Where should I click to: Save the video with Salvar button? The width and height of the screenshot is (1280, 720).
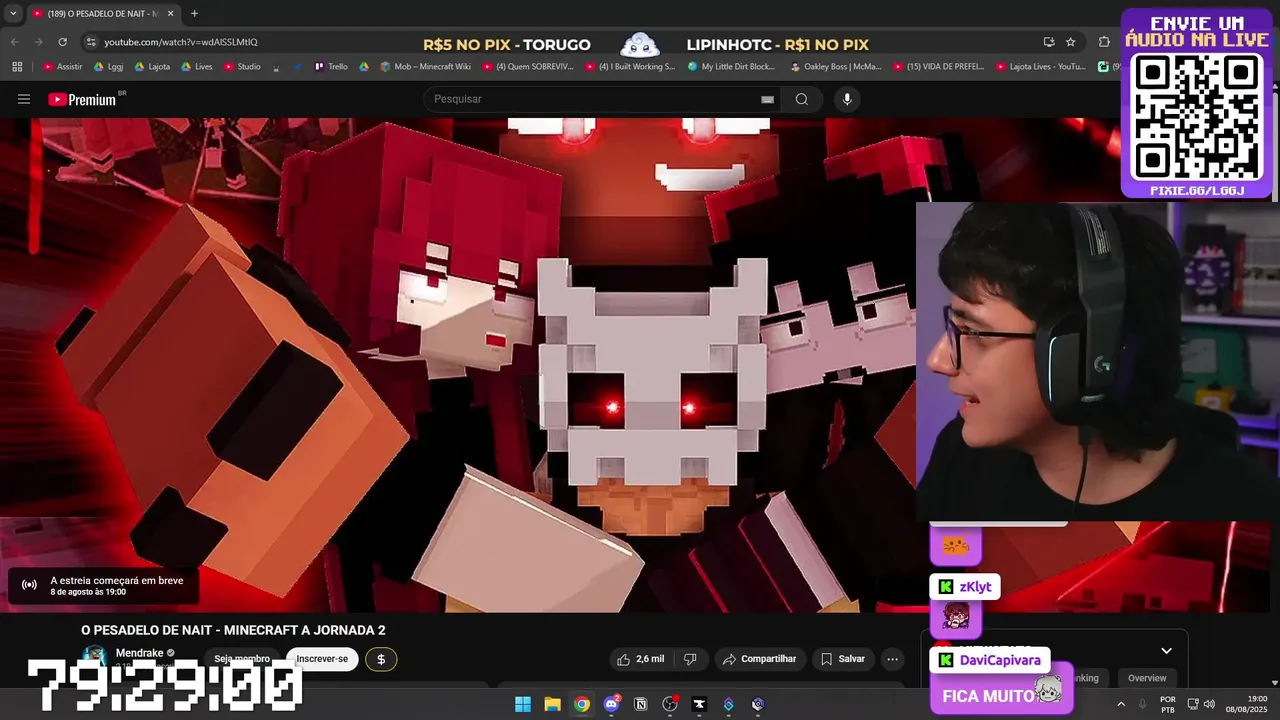pyautogui.click(x=842, y=659)
